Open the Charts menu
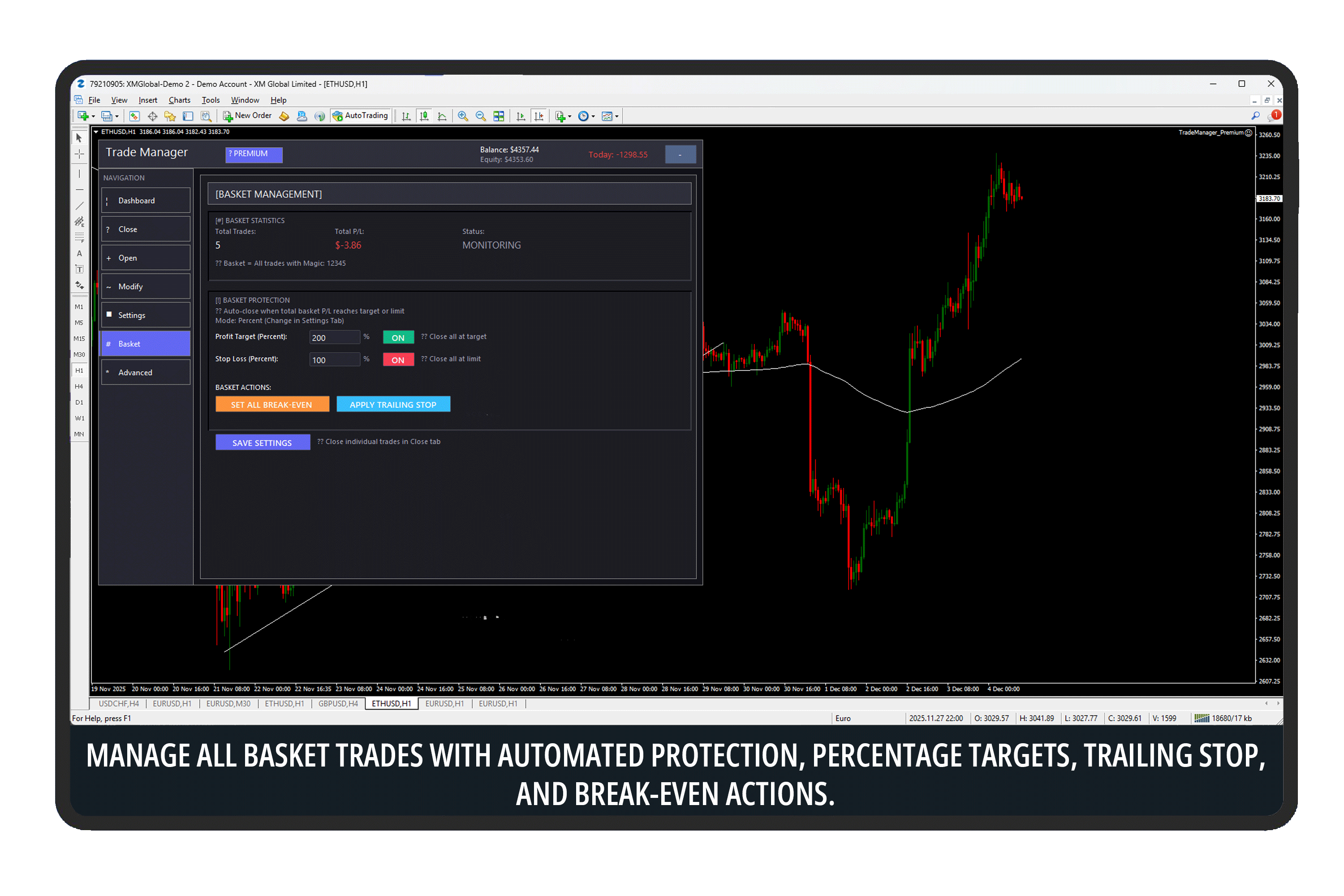This screenshot has width=1344, height=896. 179,100
